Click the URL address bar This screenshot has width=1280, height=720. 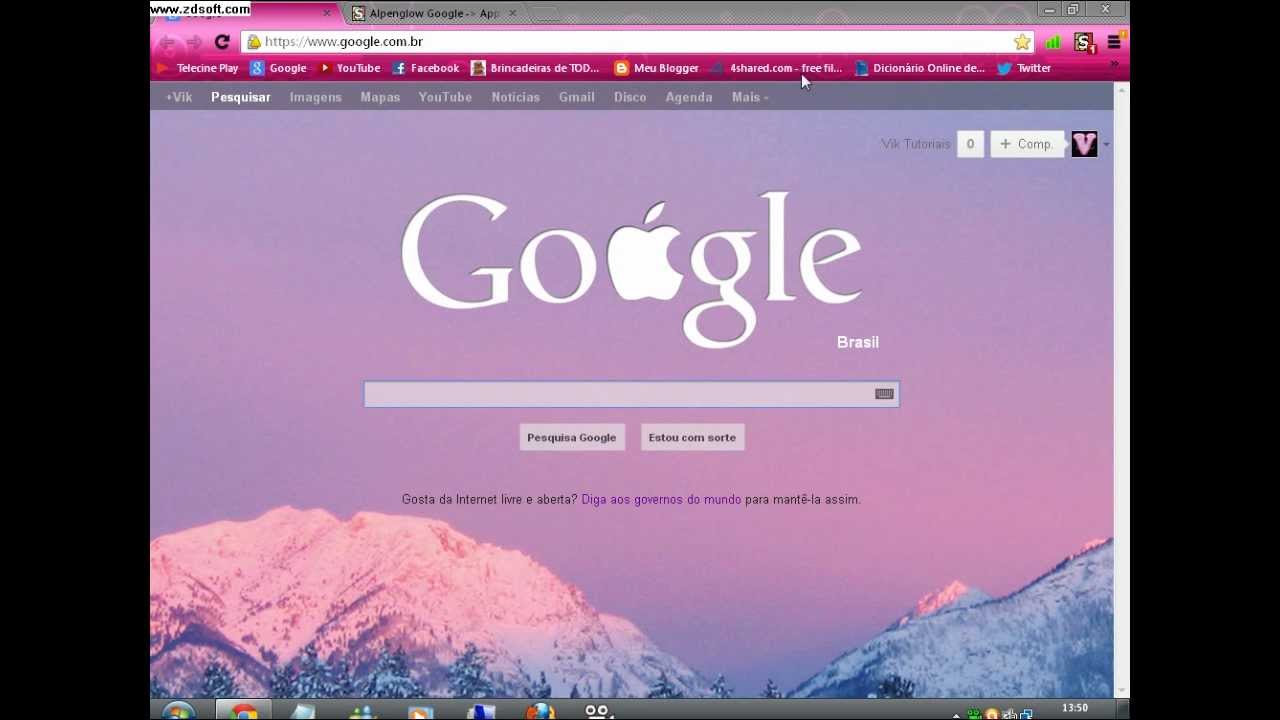[635, 42]
